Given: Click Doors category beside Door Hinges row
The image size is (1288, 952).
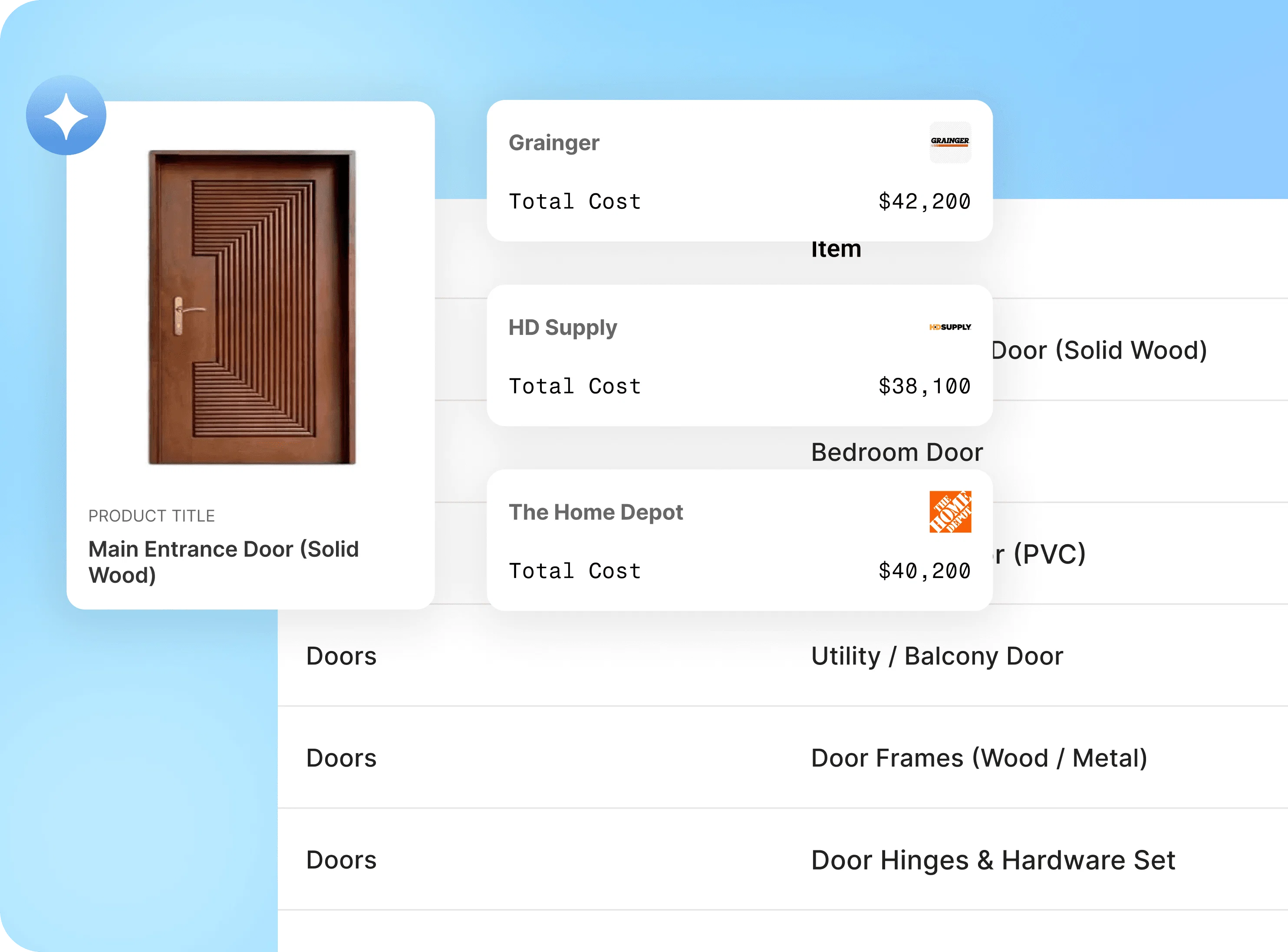Looking at the screenshot, I should click(x=341, y=860).
